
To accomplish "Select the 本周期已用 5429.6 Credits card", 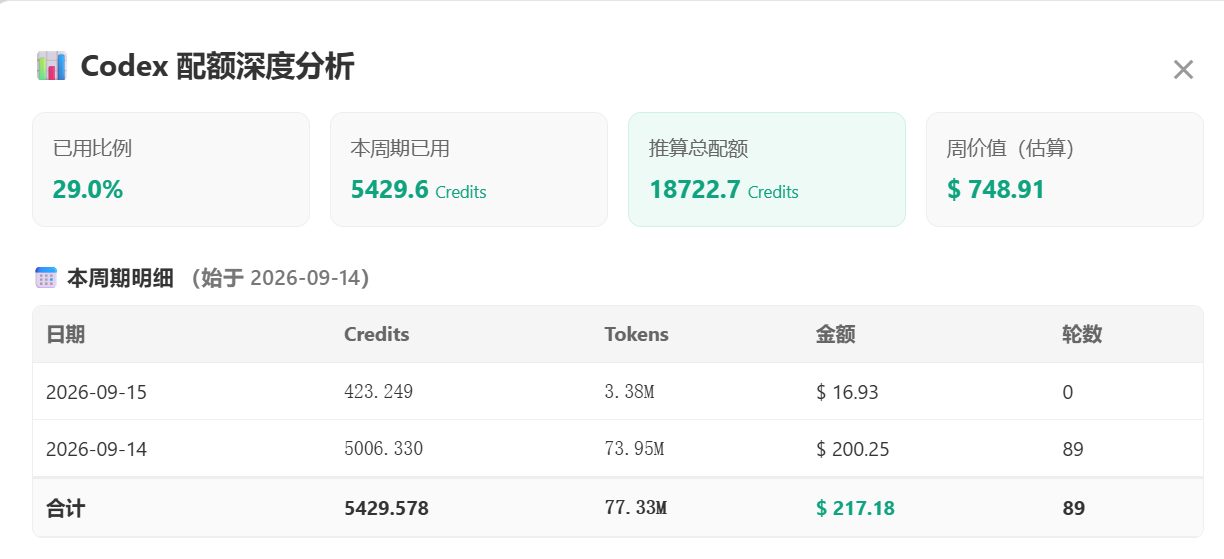I will click(x=469, y=170).
